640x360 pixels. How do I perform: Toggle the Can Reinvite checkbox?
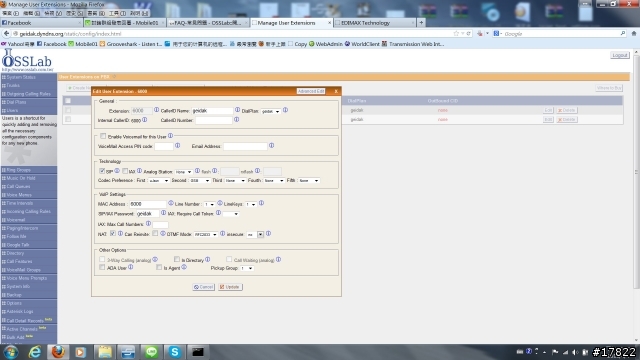coord(155,233)
